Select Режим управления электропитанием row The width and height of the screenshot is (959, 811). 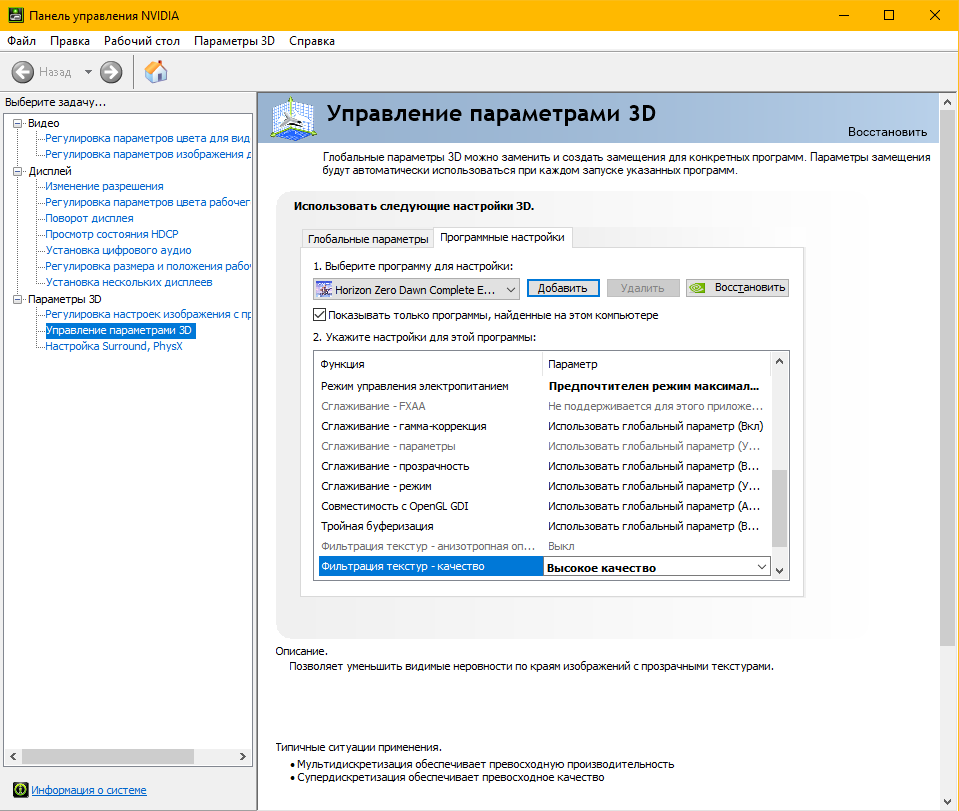pos(544,386)
